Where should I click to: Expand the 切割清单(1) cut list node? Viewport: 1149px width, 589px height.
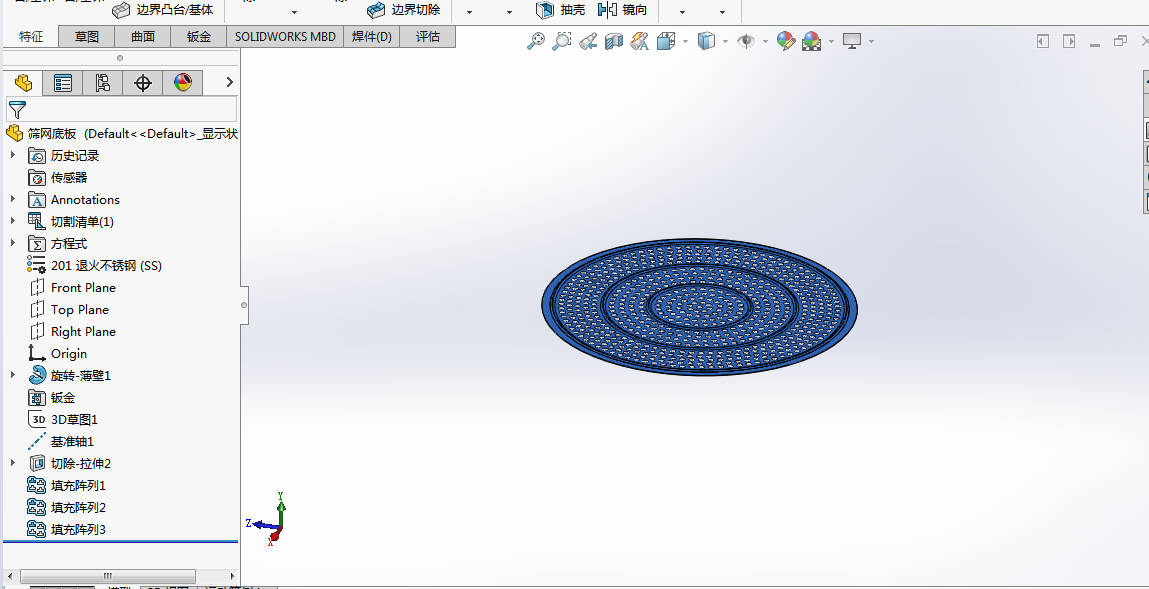point(12,221)
